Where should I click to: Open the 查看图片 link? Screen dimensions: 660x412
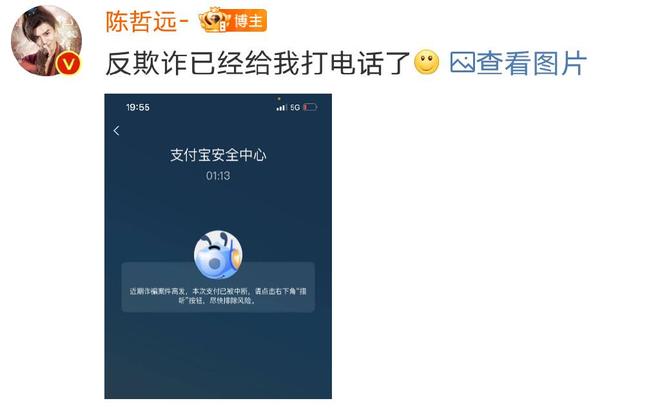coord(532,63)
